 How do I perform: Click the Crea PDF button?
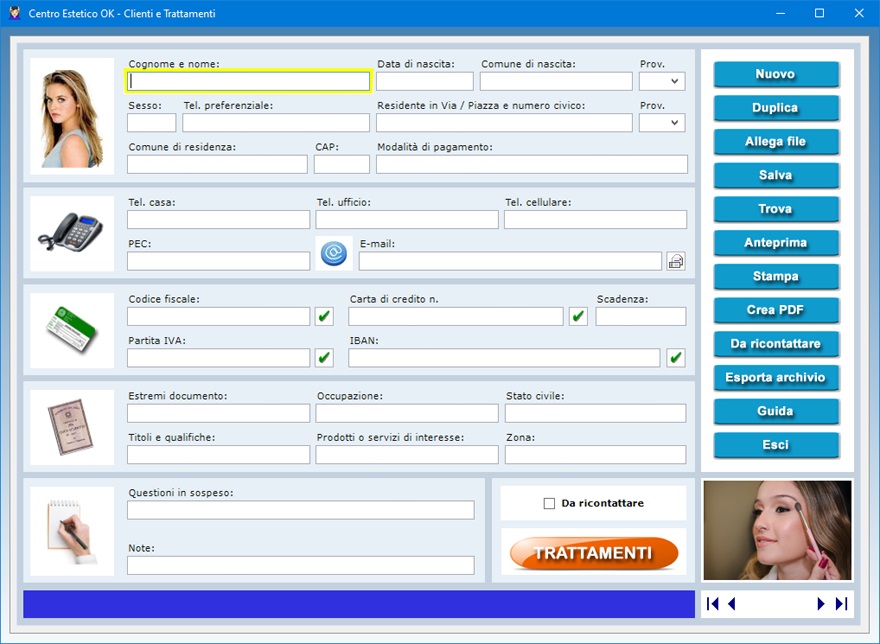(x=776, y=310)
